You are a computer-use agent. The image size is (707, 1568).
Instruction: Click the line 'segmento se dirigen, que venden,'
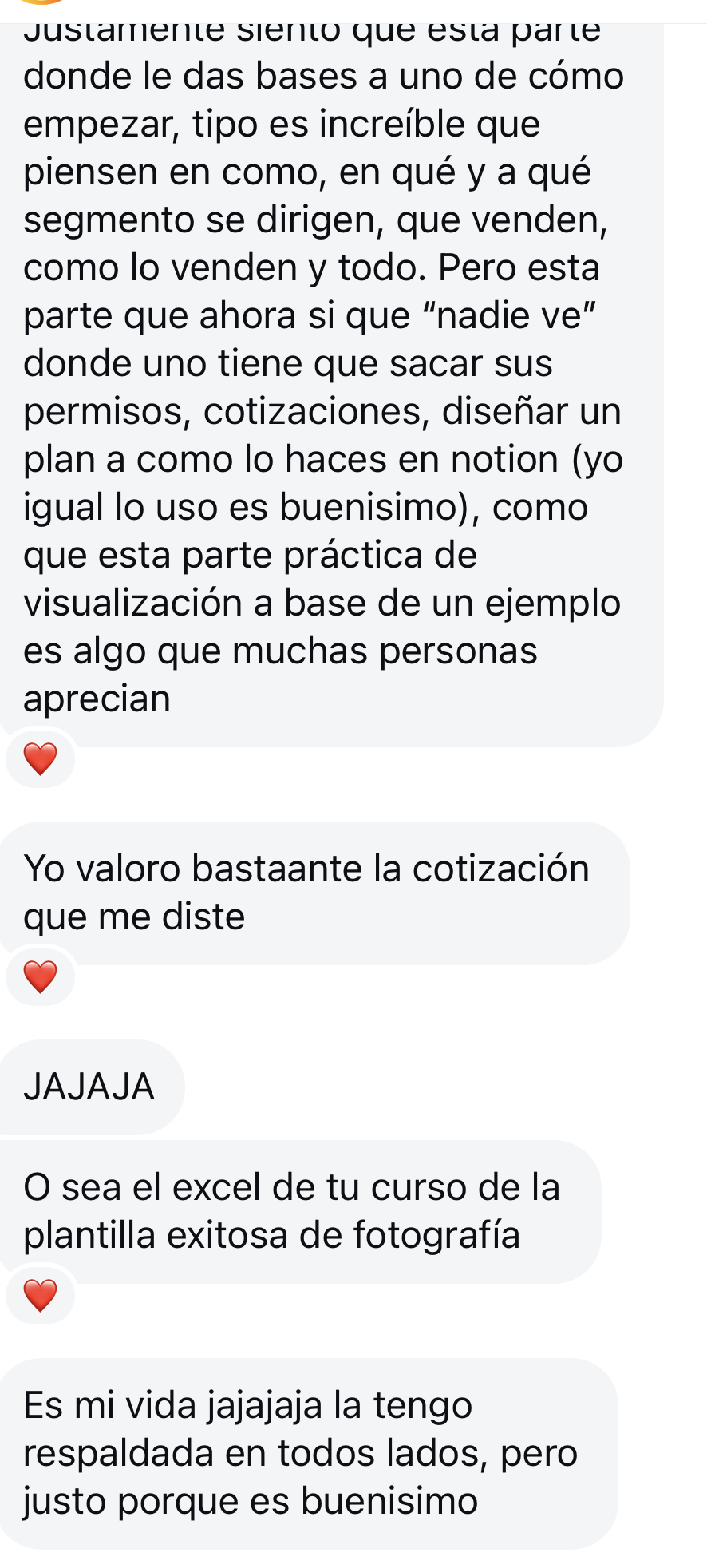[x=316, y=220]
